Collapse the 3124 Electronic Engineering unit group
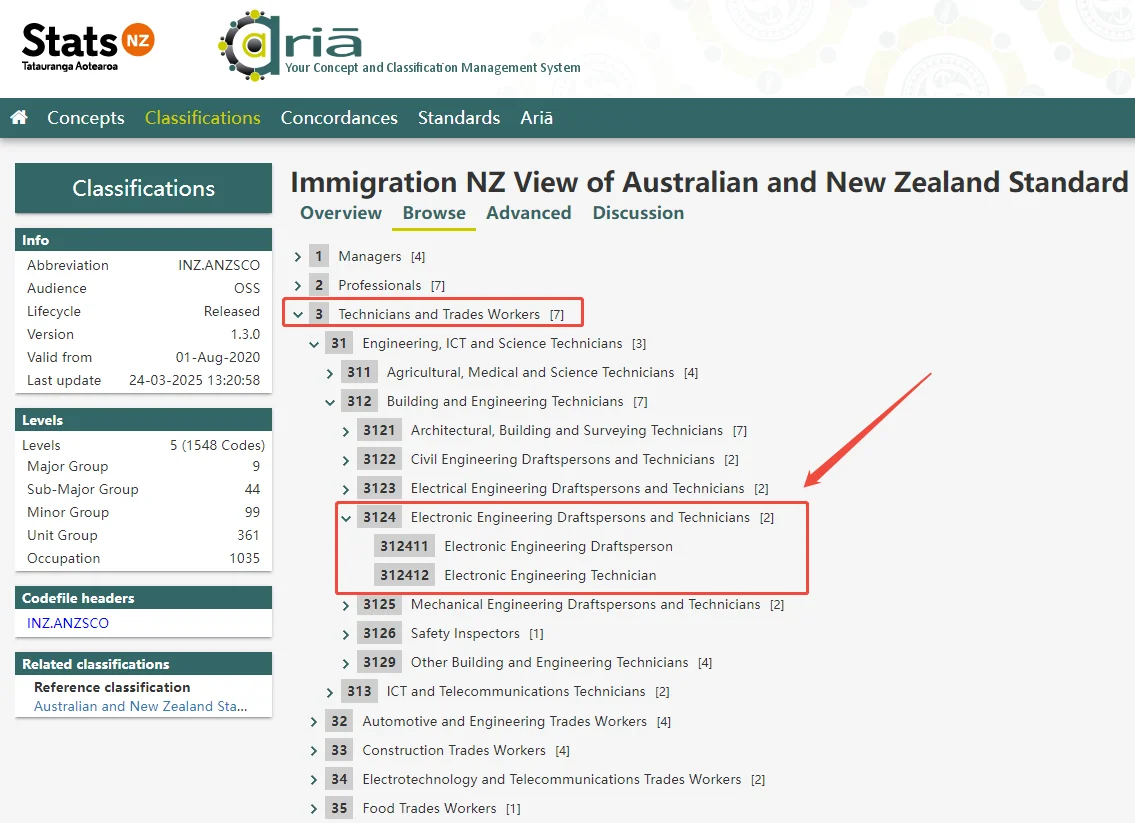 tap(347, 518)
